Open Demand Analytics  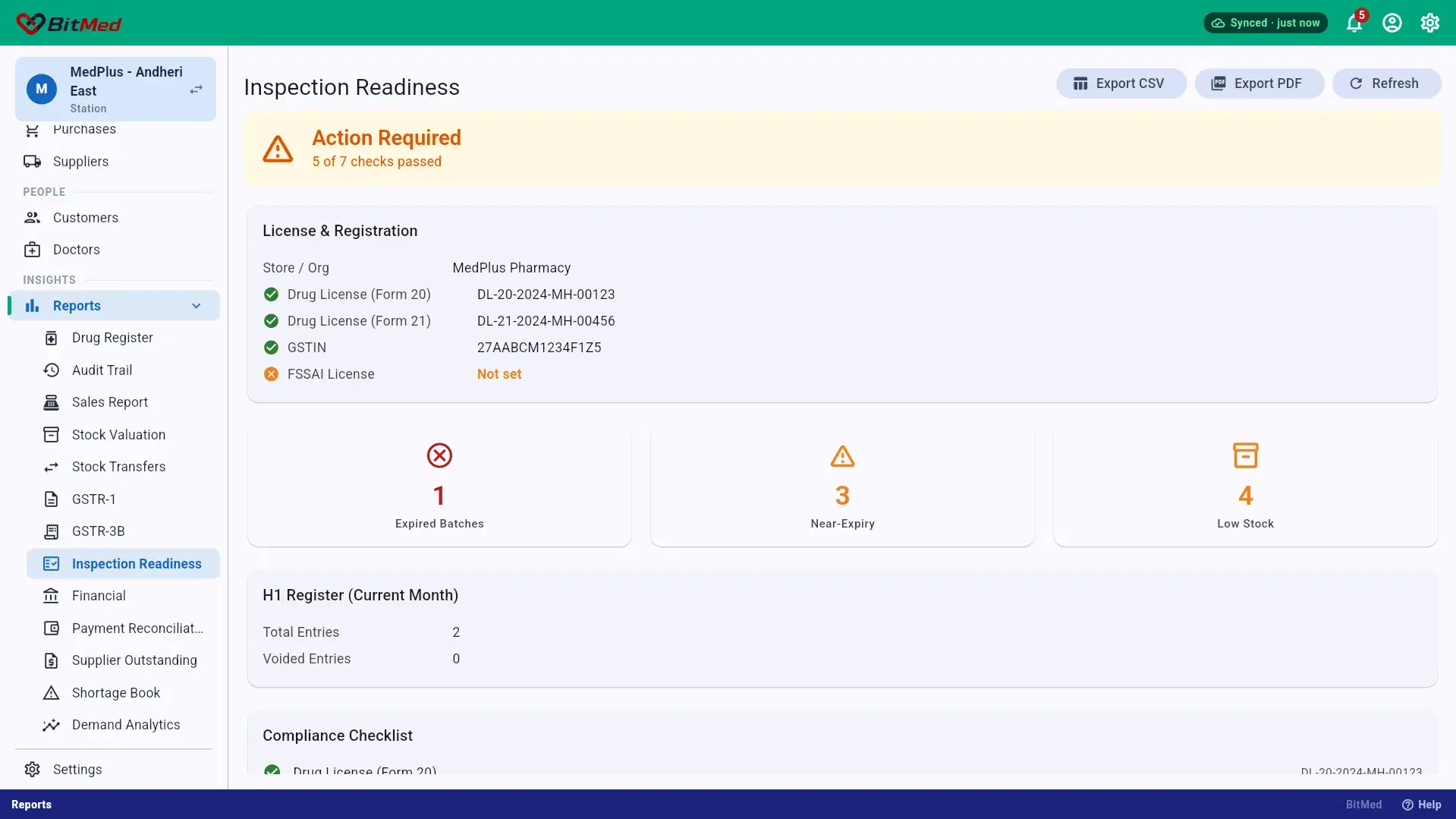[x=123, y=725]
